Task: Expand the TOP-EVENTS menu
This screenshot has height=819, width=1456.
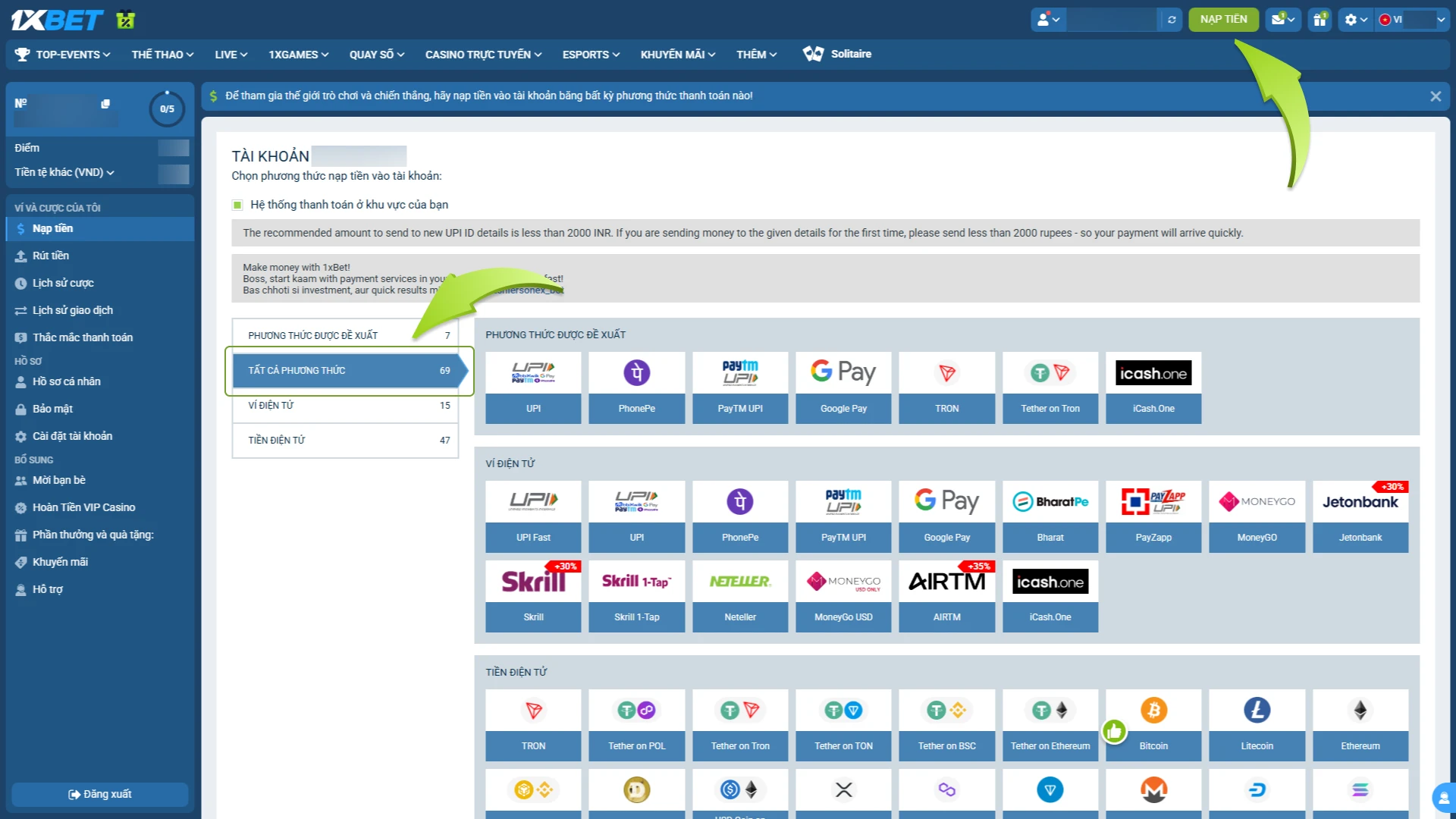Action: 63,55
